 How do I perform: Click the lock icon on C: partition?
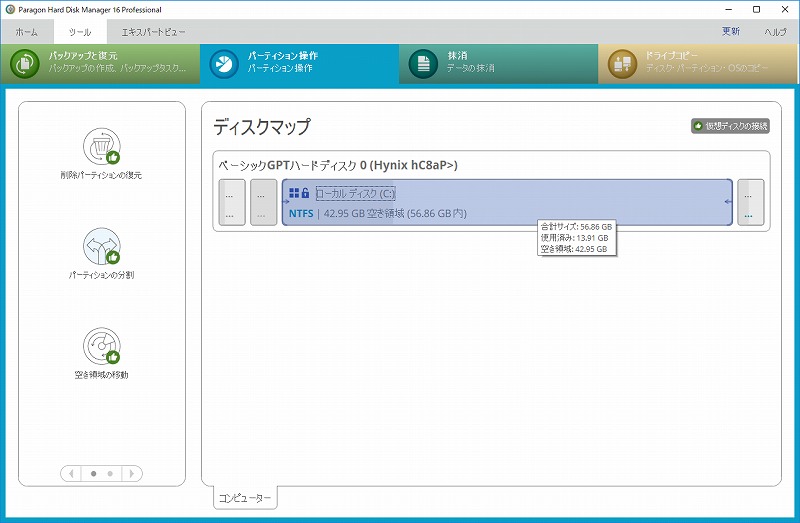(x=305, y=193)
